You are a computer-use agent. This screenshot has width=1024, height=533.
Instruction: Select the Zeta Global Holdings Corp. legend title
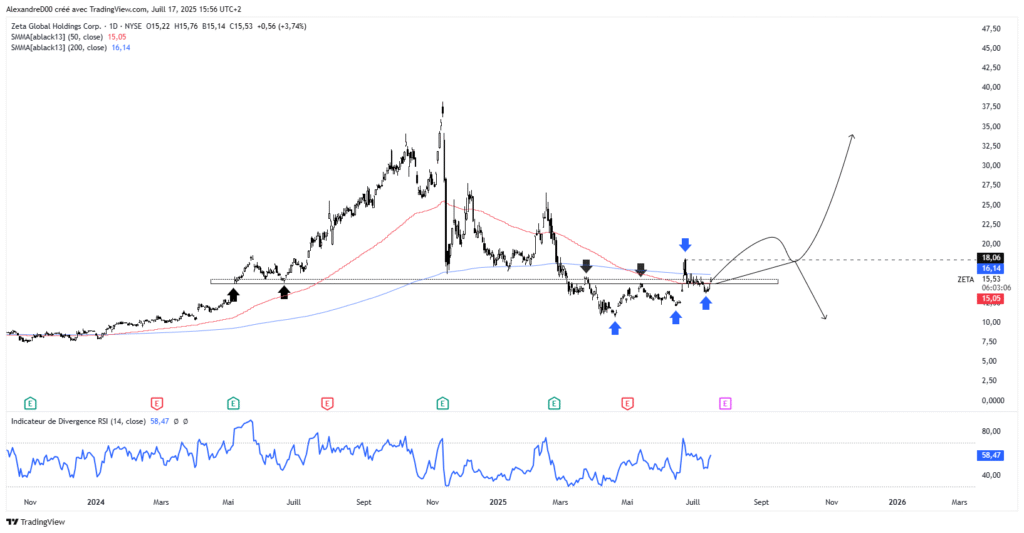click(x=56, y=26)
